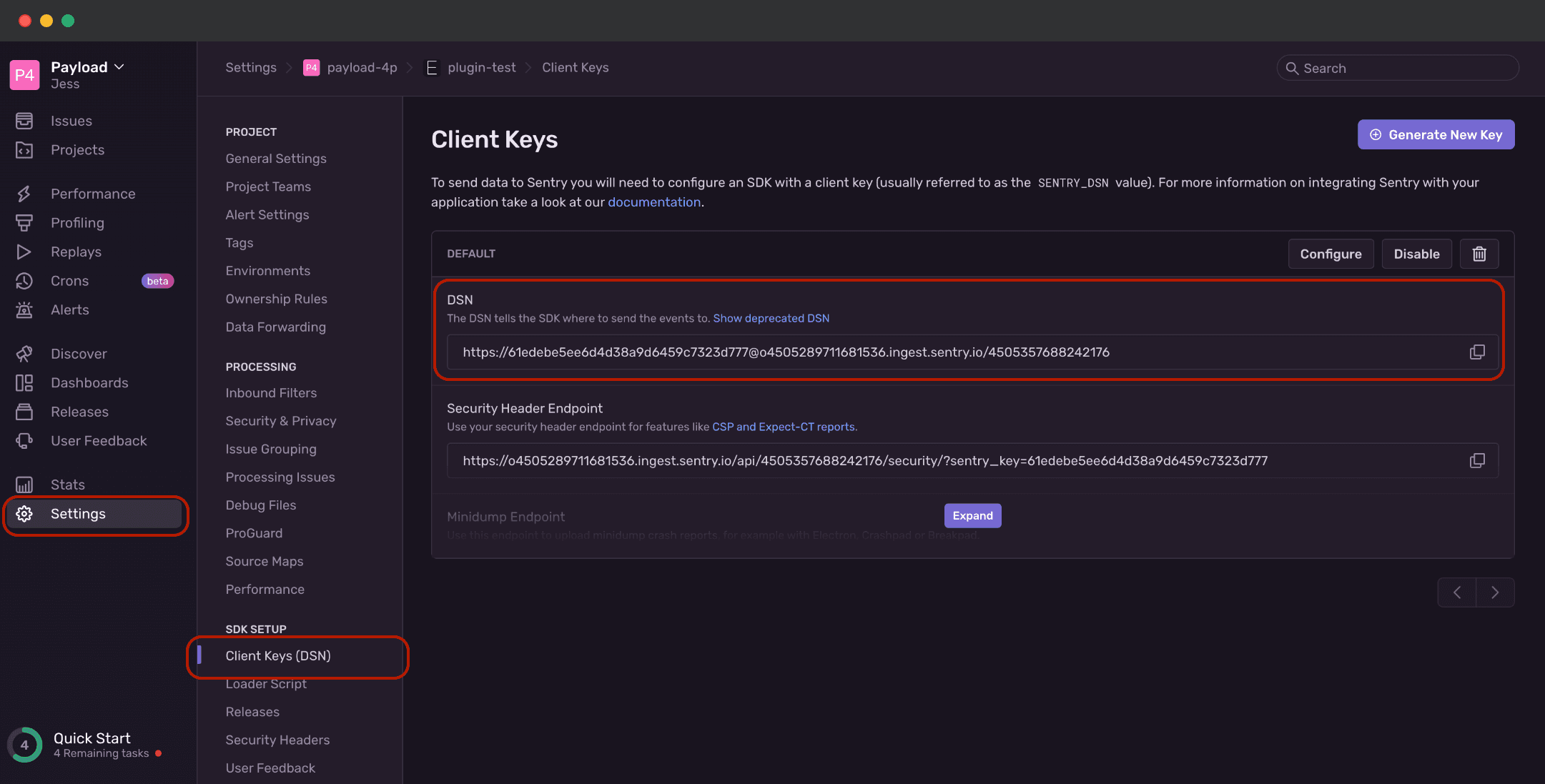The width and height of the screenshot is (1545, 784).
Task: Open the Performance lightning icon
Action: [x=24, y=194]
